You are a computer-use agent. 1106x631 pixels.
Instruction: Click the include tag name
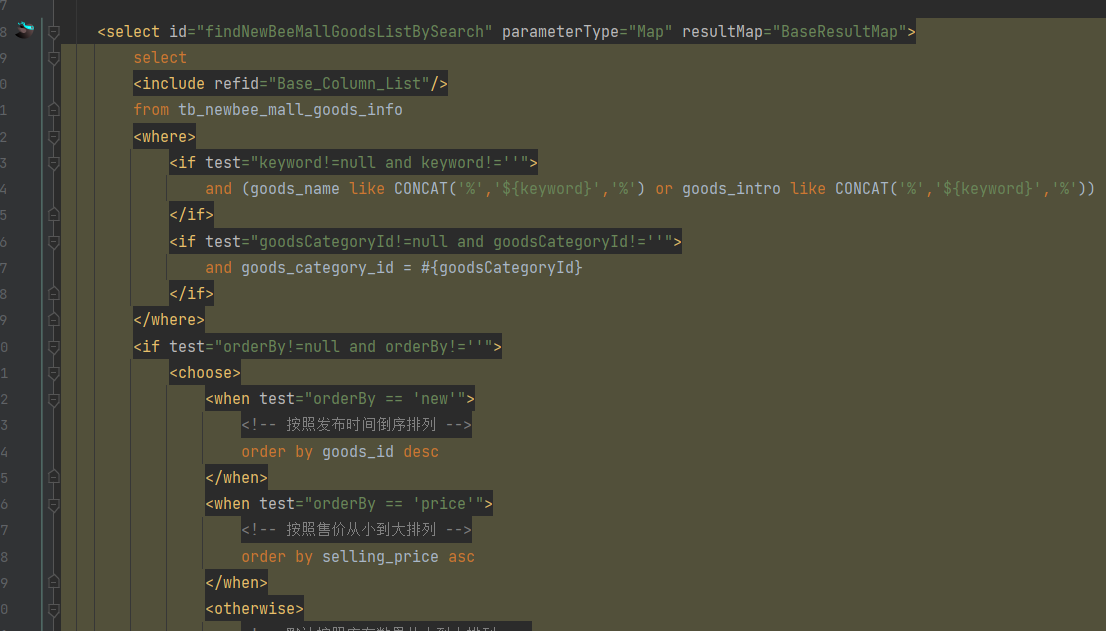tap(174, 84)
